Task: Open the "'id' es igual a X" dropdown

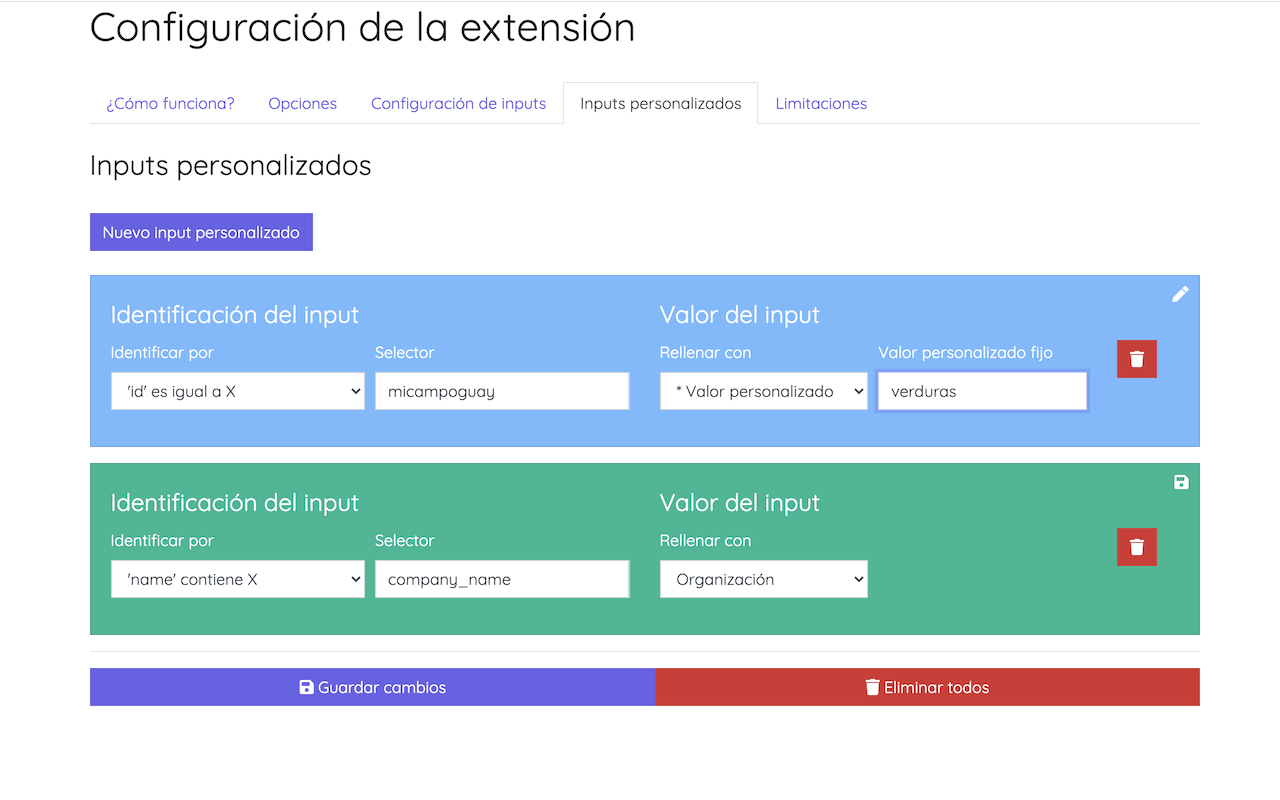Action: pyautogui.click(x=238, y=391)
